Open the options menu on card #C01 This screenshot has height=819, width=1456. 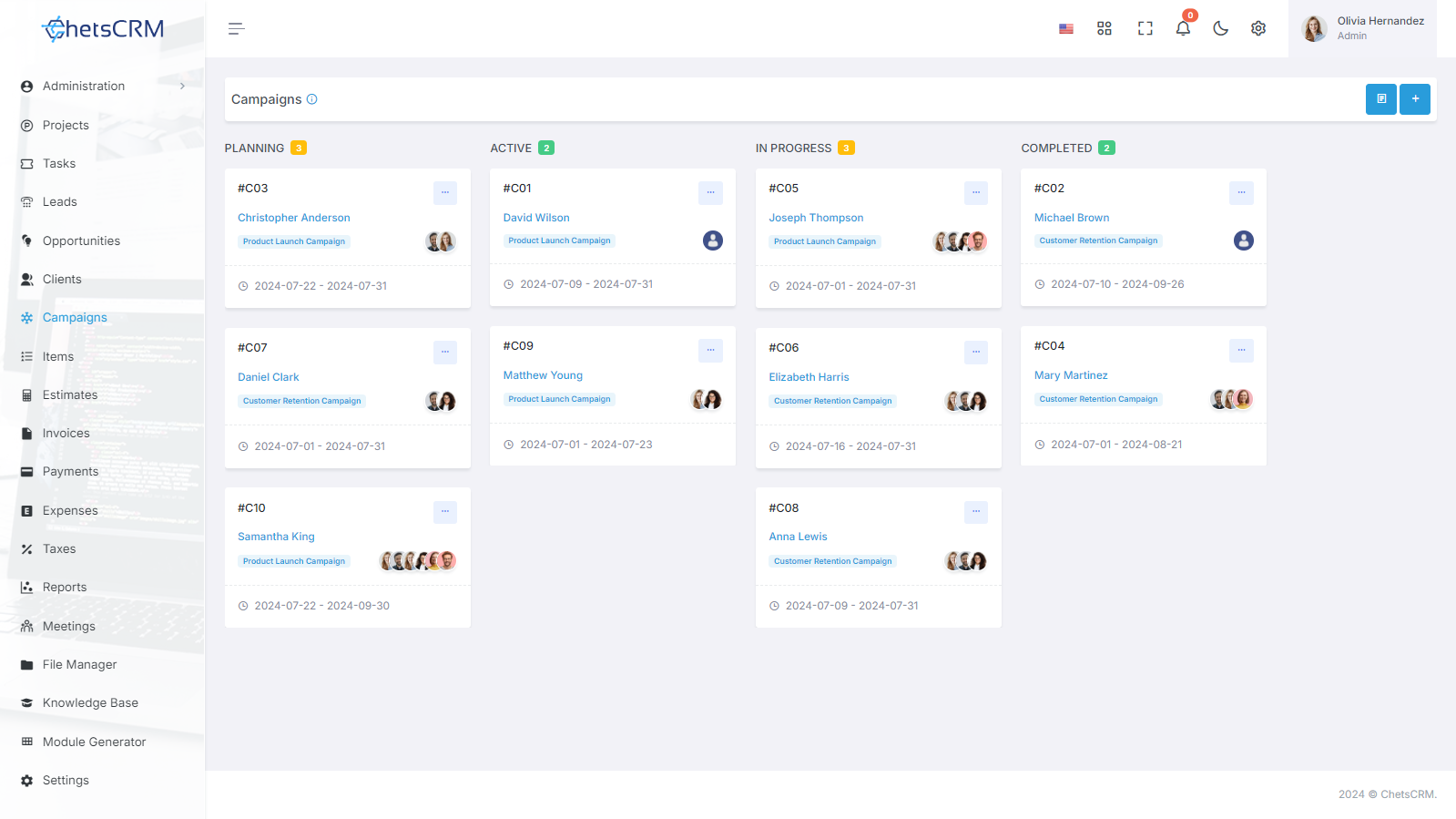pos(710,192)
